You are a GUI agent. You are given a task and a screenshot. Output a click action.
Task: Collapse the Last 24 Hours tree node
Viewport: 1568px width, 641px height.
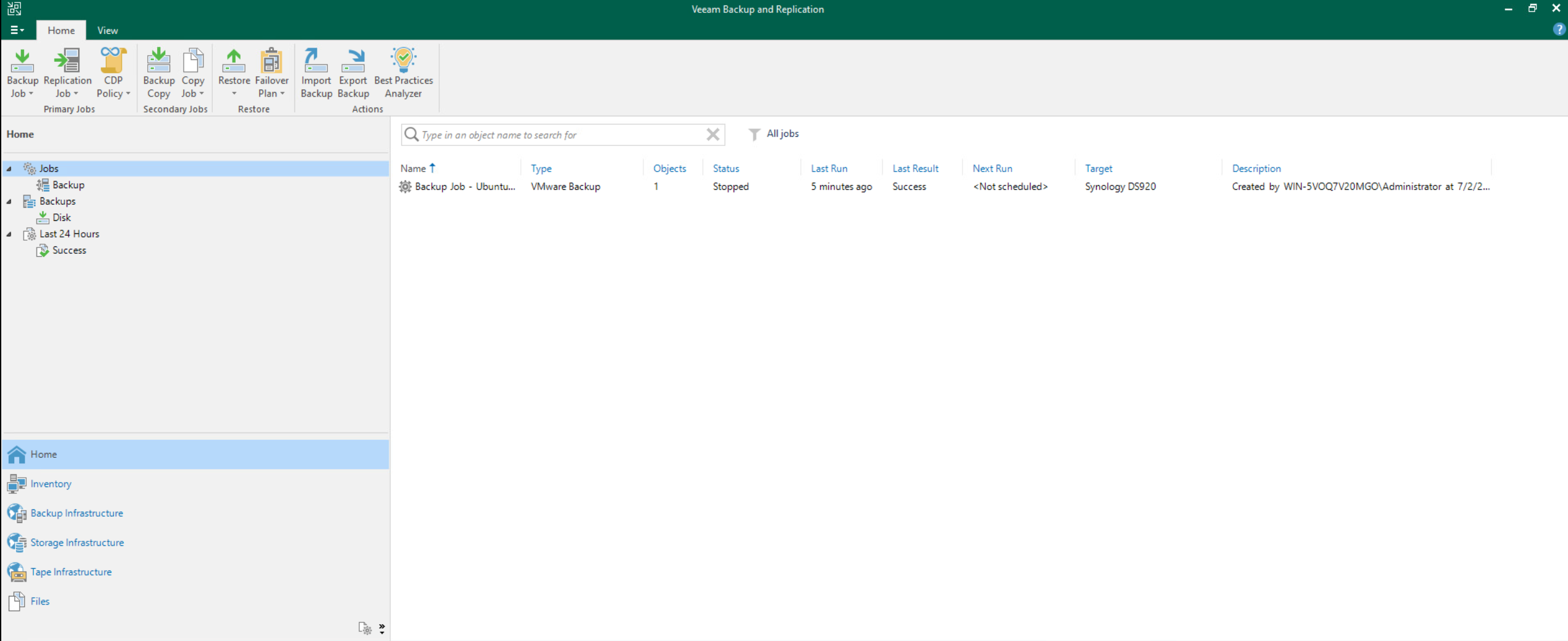click(x=9, y=234)
